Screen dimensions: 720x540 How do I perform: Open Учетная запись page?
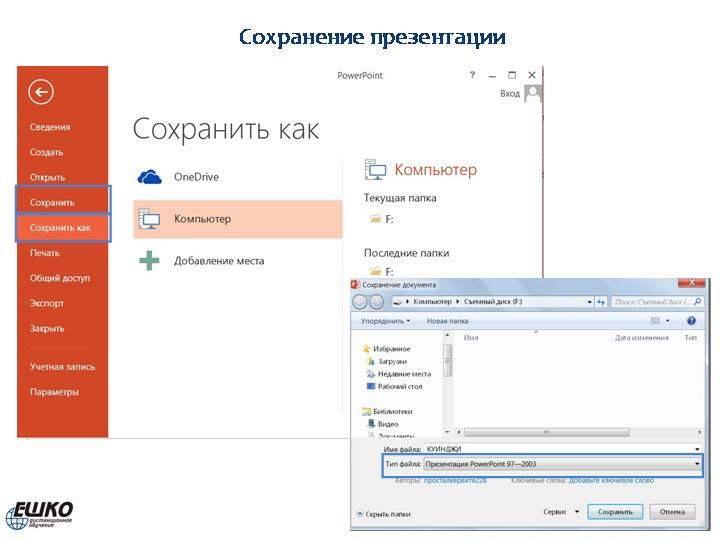tap(62, 367)
